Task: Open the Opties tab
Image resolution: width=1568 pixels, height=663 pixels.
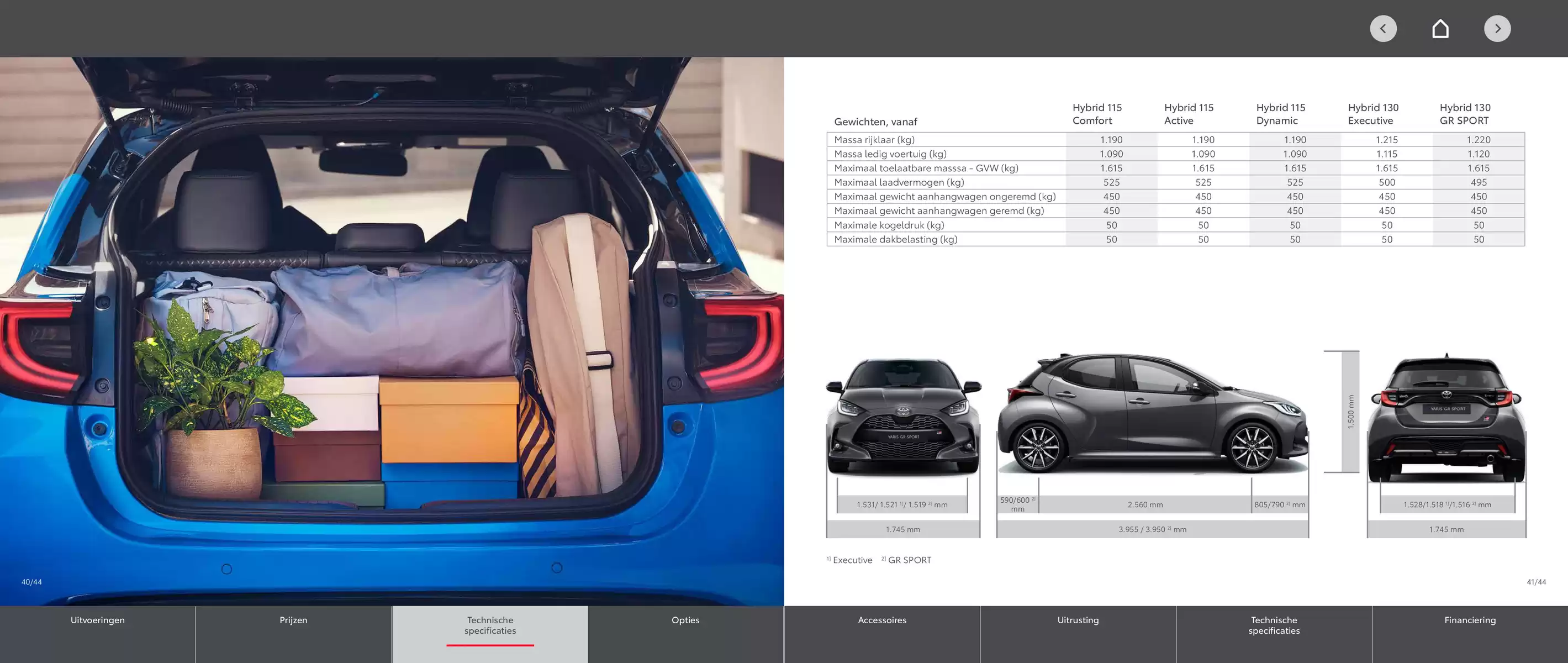Action: tap(685, 634)
